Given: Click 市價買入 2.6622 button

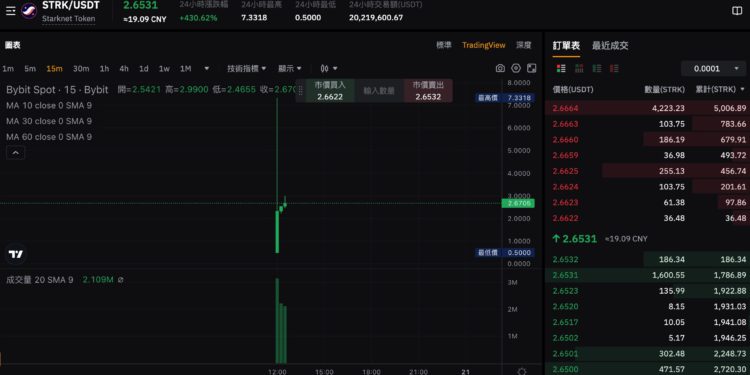Looking at the screenshot, I should click(330, 91).
